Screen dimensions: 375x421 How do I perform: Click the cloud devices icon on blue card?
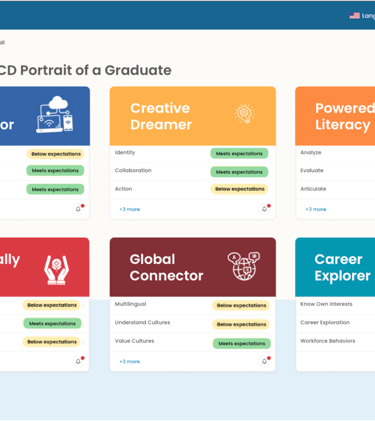click(x=55, y=115)
